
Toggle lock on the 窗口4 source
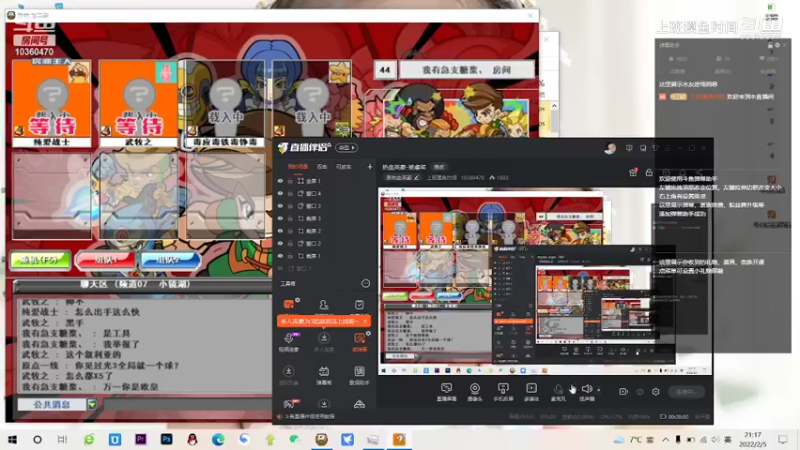click(x=290, y=193)
